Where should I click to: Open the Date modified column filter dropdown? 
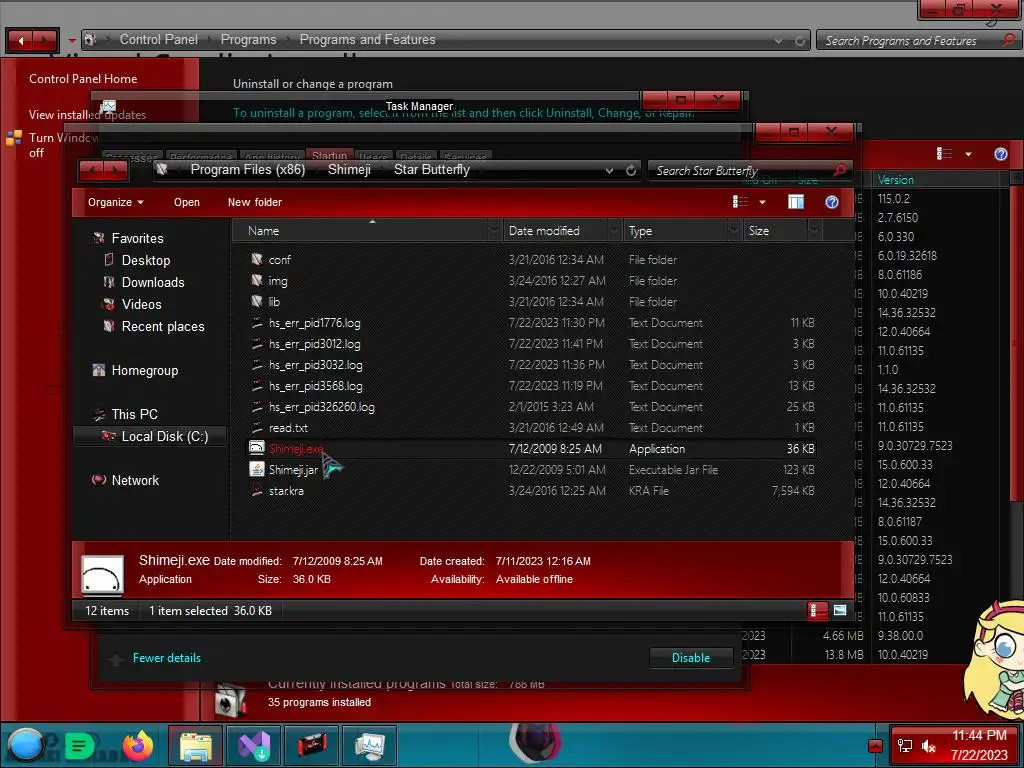click(x=614, y=231)
